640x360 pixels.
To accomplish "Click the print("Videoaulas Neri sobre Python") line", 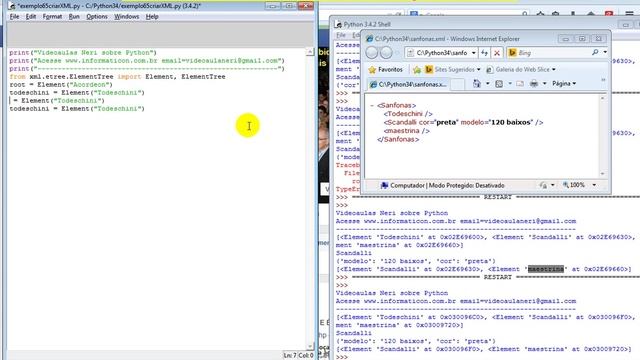I will tap(83, 53).
